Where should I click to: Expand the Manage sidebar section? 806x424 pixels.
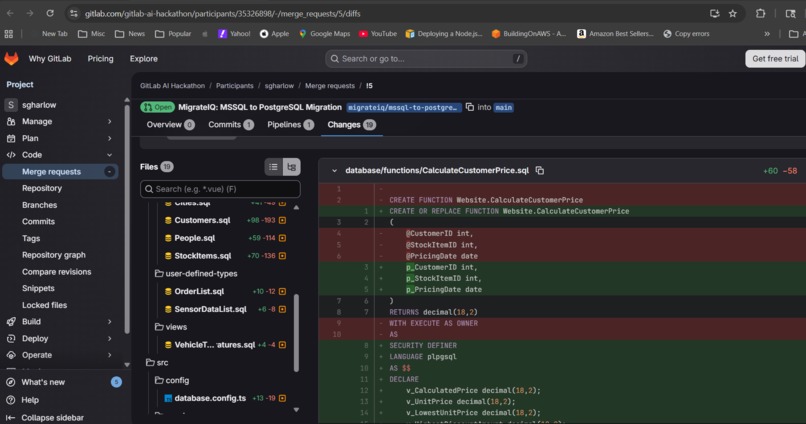[109, 121]
